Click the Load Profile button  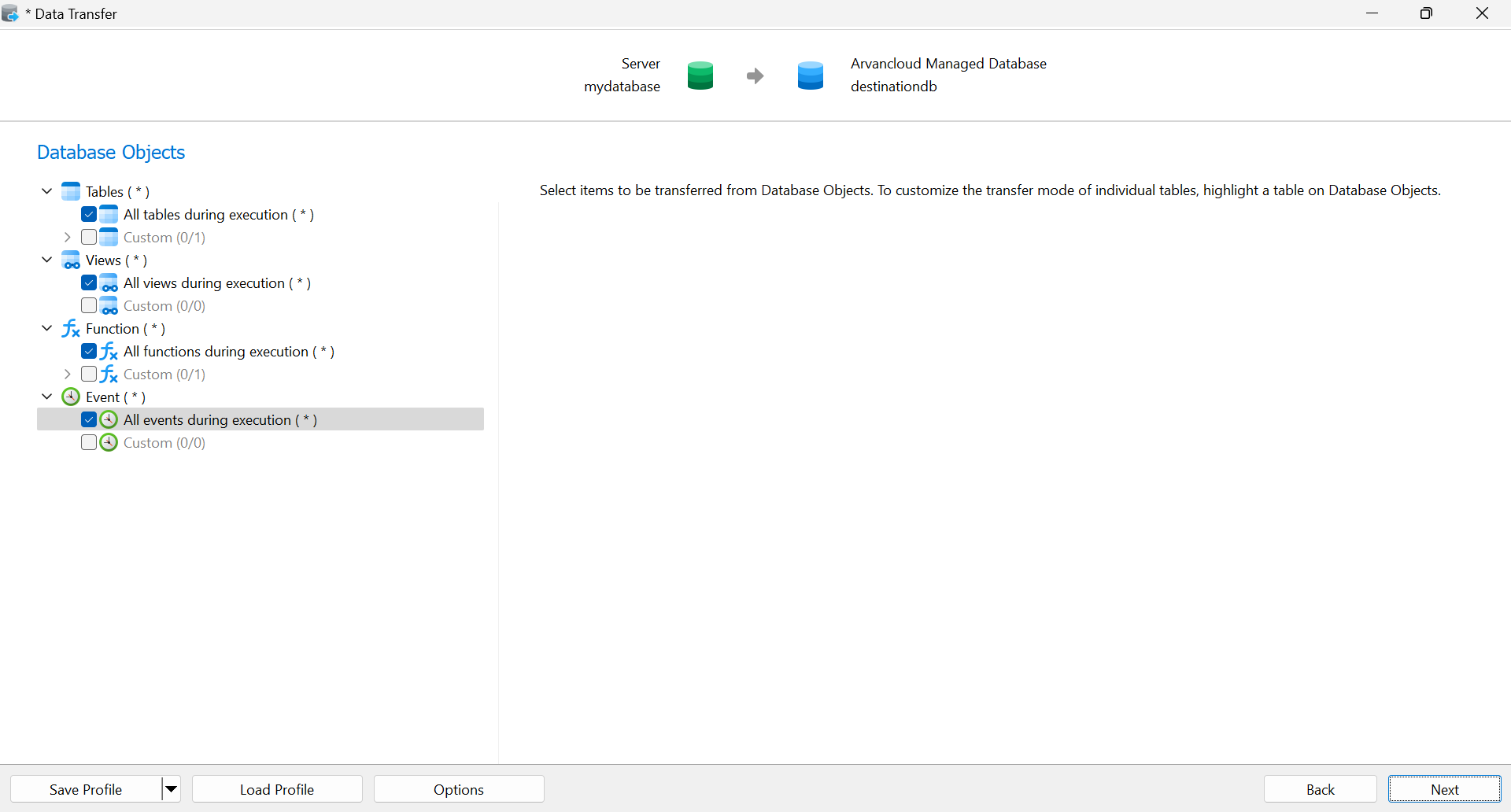277,789
